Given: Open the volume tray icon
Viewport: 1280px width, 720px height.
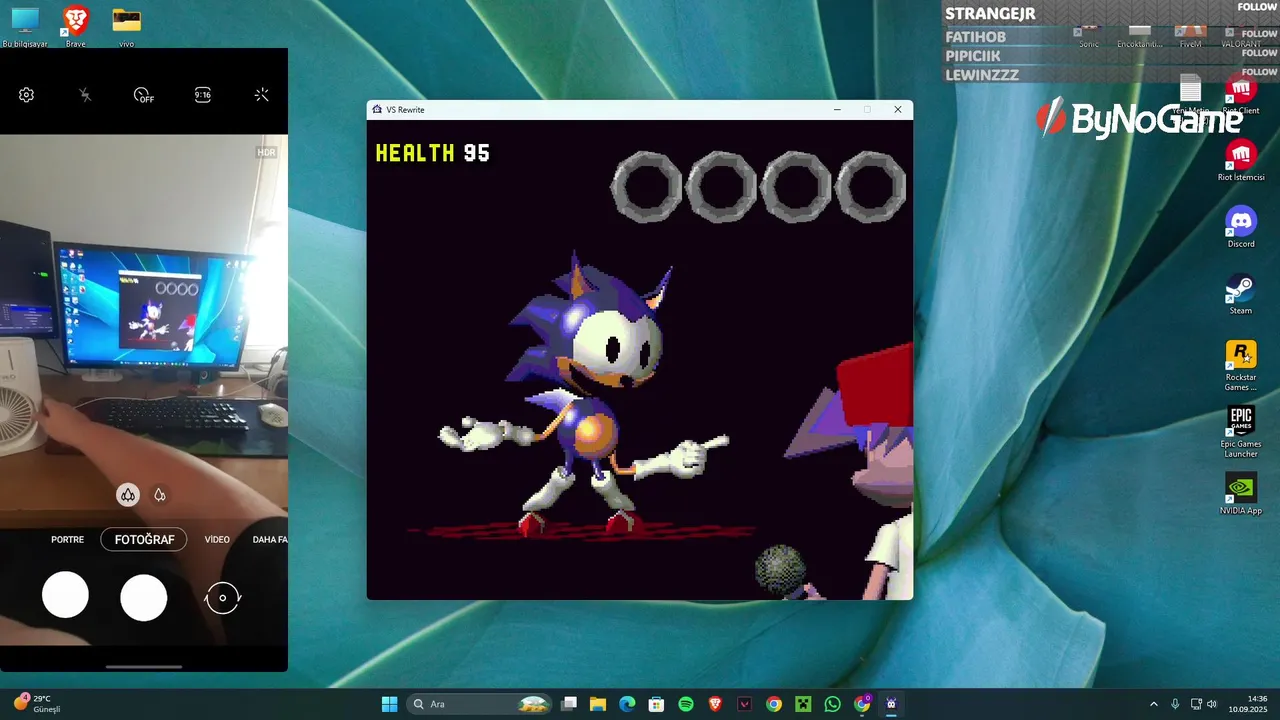Looking at the screenshot, I should (1212, 704).
